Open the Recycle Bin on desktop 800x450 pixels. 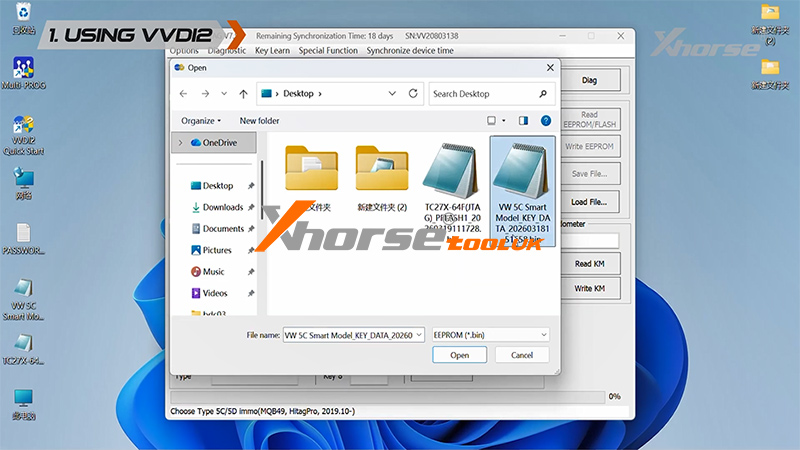tap(24, 18)
